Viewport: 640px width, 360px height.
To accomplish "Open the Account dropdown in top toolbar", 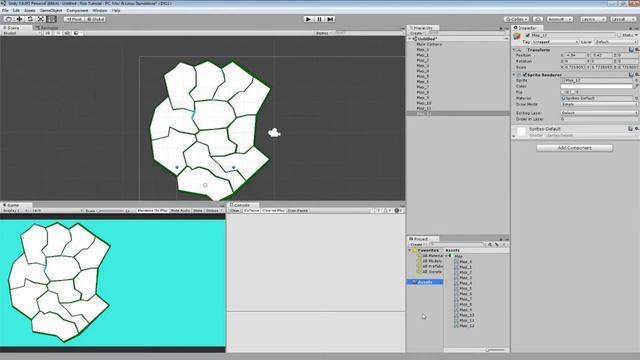I will (x=560, y=19).
